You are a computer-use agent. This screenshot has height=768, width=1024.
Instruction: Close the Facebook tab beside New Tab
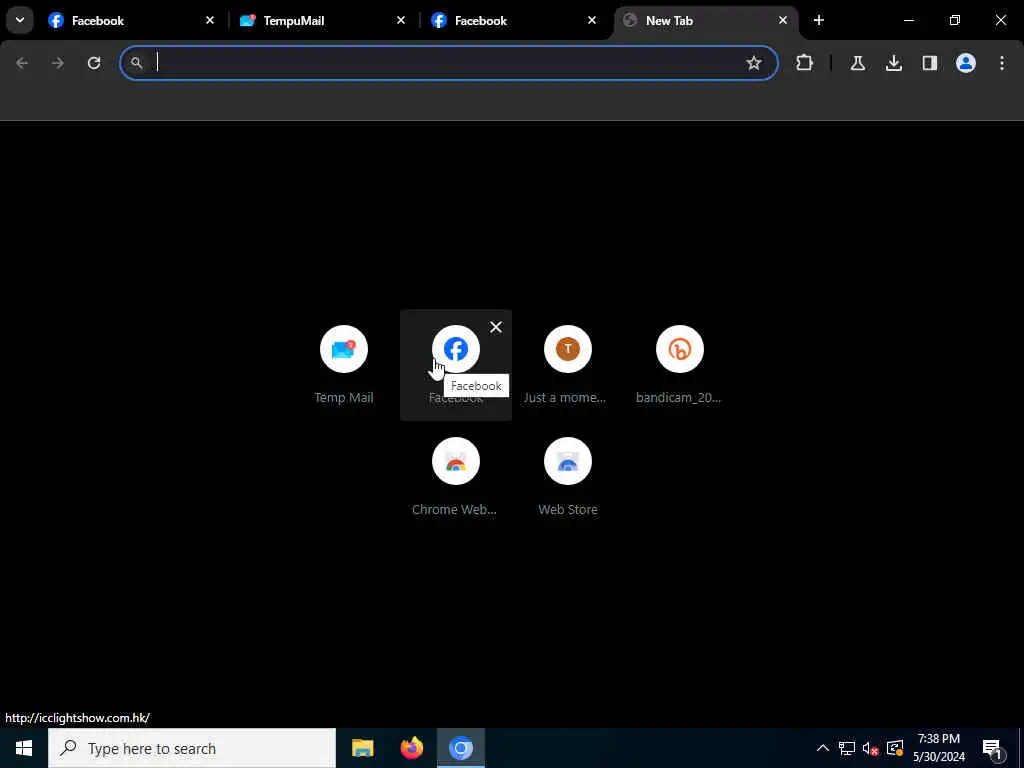(592, 20)
